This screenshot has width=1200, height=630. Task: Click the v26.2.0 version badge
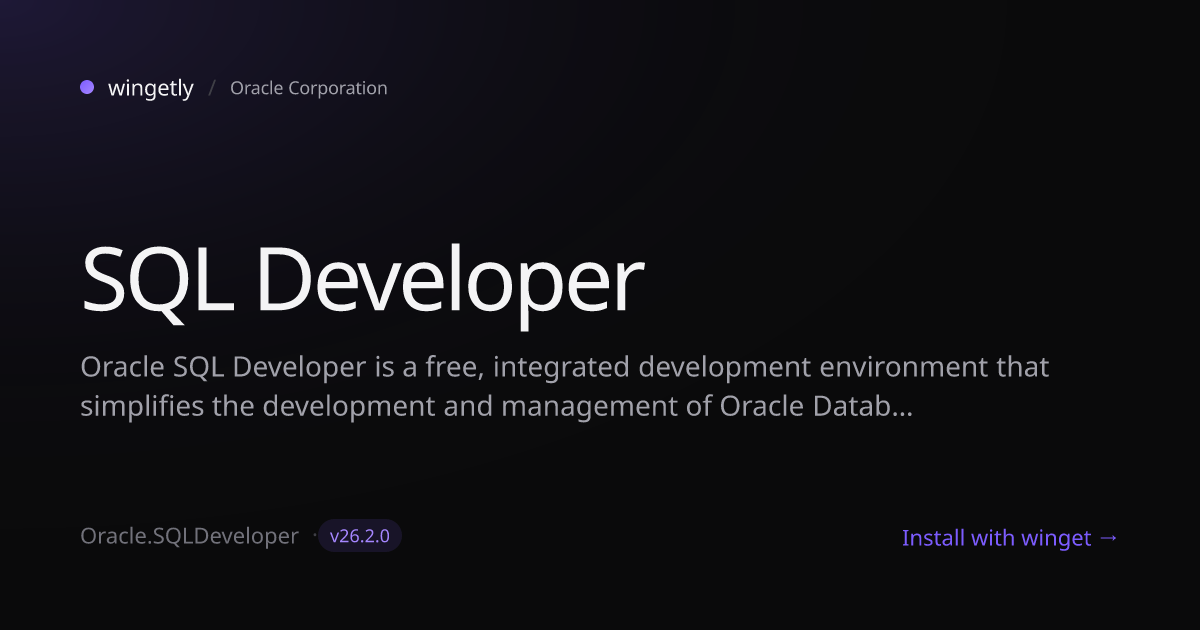tap(360, 536)
